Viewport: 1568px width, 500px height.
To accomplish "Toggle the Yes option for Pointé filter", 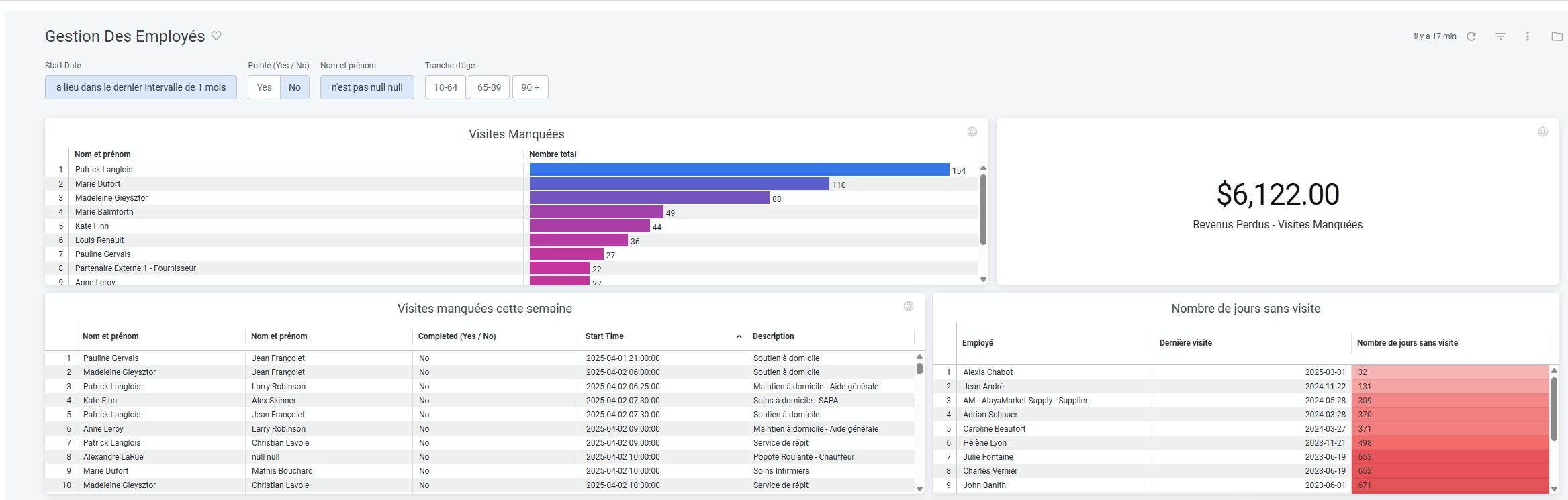I will click(x=264, y=87).
